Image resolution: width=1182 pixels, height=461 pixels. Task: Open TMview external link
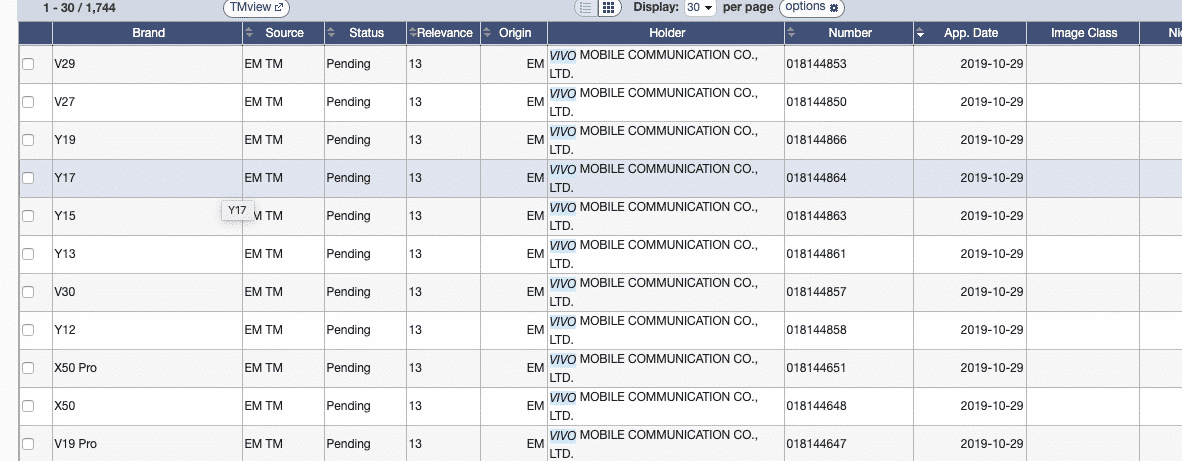(x=256, y=8)
